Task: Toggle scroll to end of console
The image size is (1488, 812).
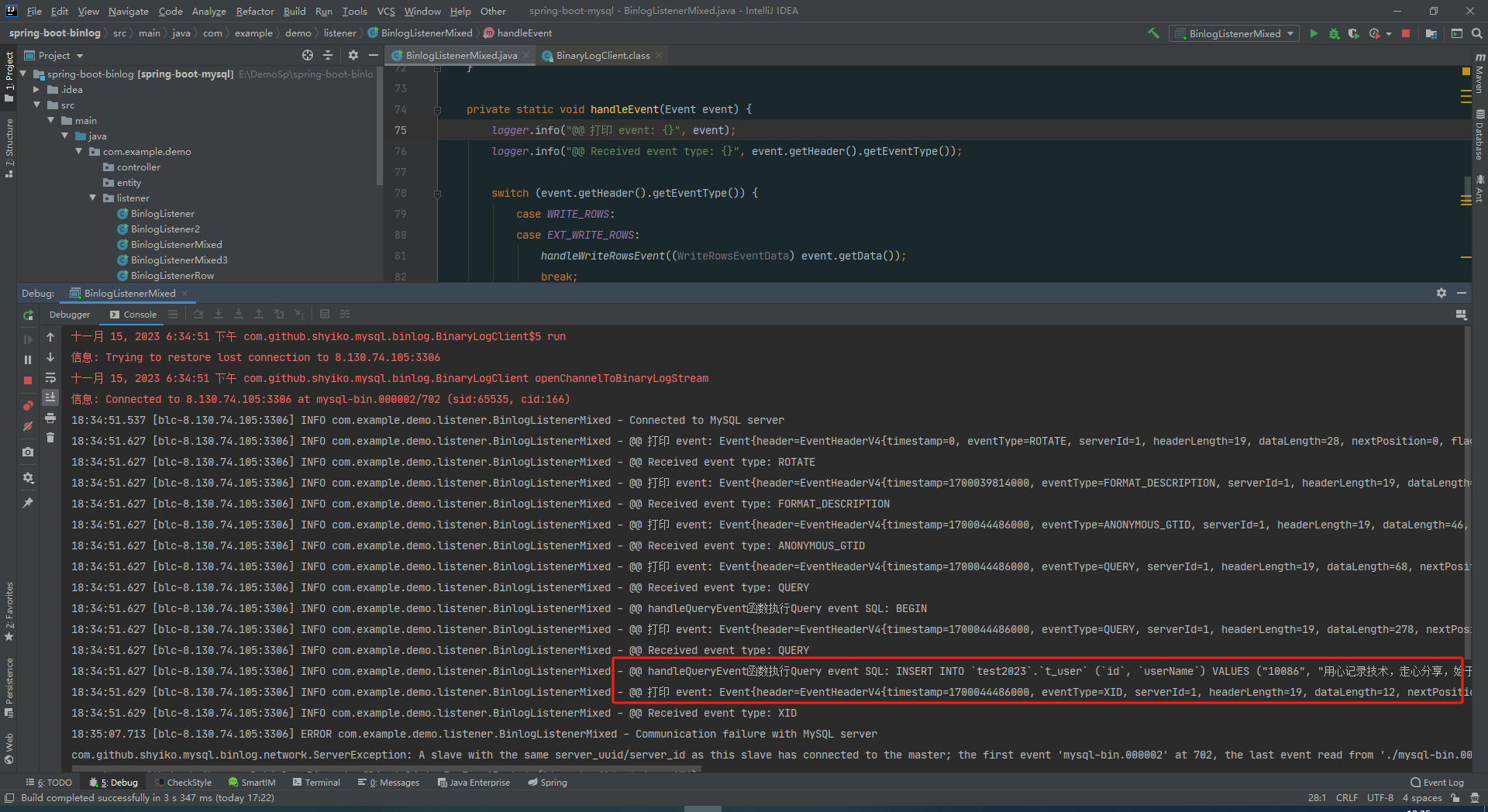Action: tap(50, 397)
